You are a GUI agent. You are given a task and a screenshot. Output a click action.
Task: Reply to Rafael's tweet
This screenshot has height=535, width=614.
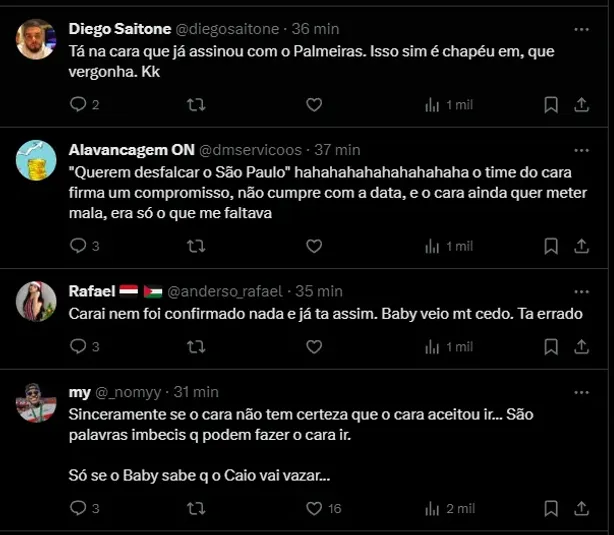point(78,346)
